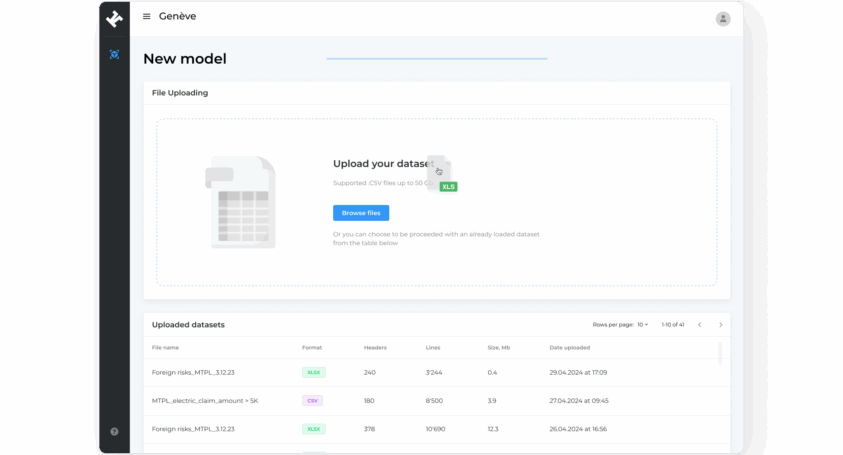Viewport: 843px width, 455px height.
Task: Select the blue model icon in sidebar
Action: (x=114, y=54)
